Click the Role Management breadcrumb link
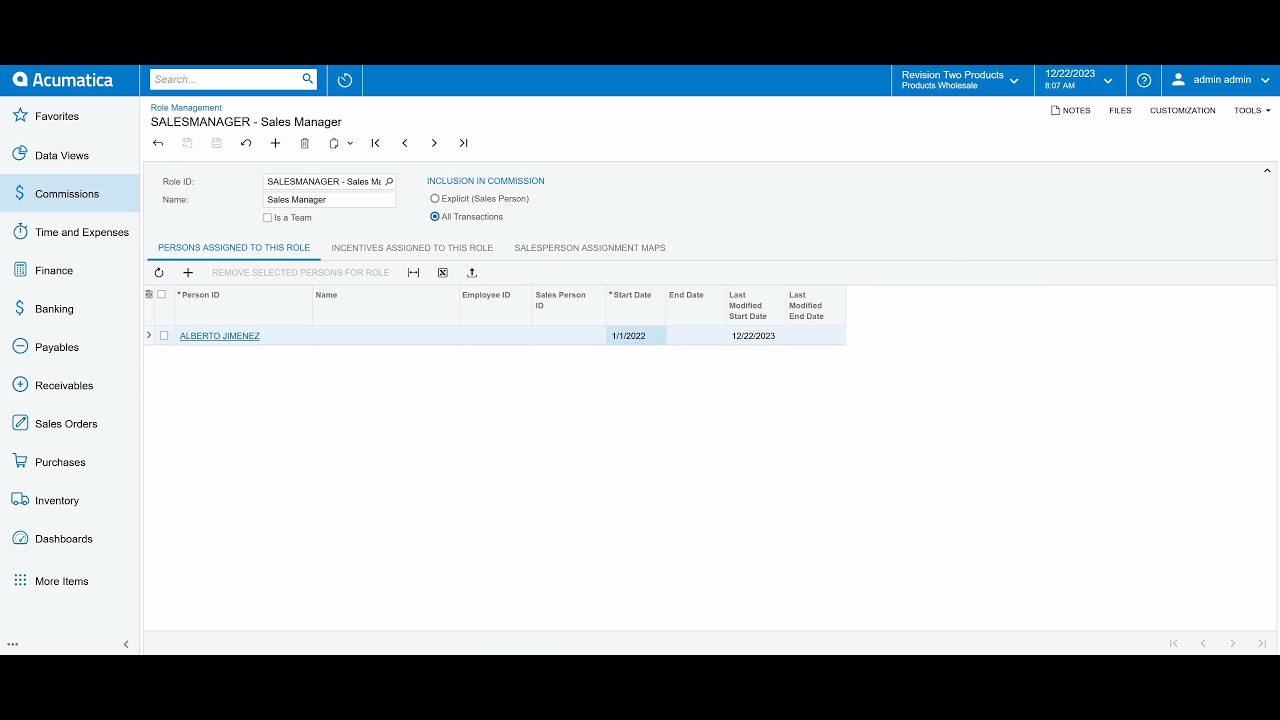 (x=186, y=107)
